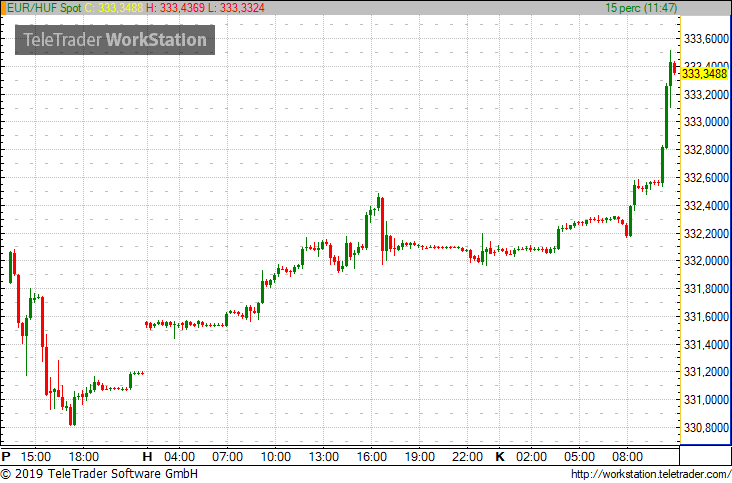This screenshot has height=483, width=732.
Task: Click the 02:00 time axis label
Action: coord(531,456)
